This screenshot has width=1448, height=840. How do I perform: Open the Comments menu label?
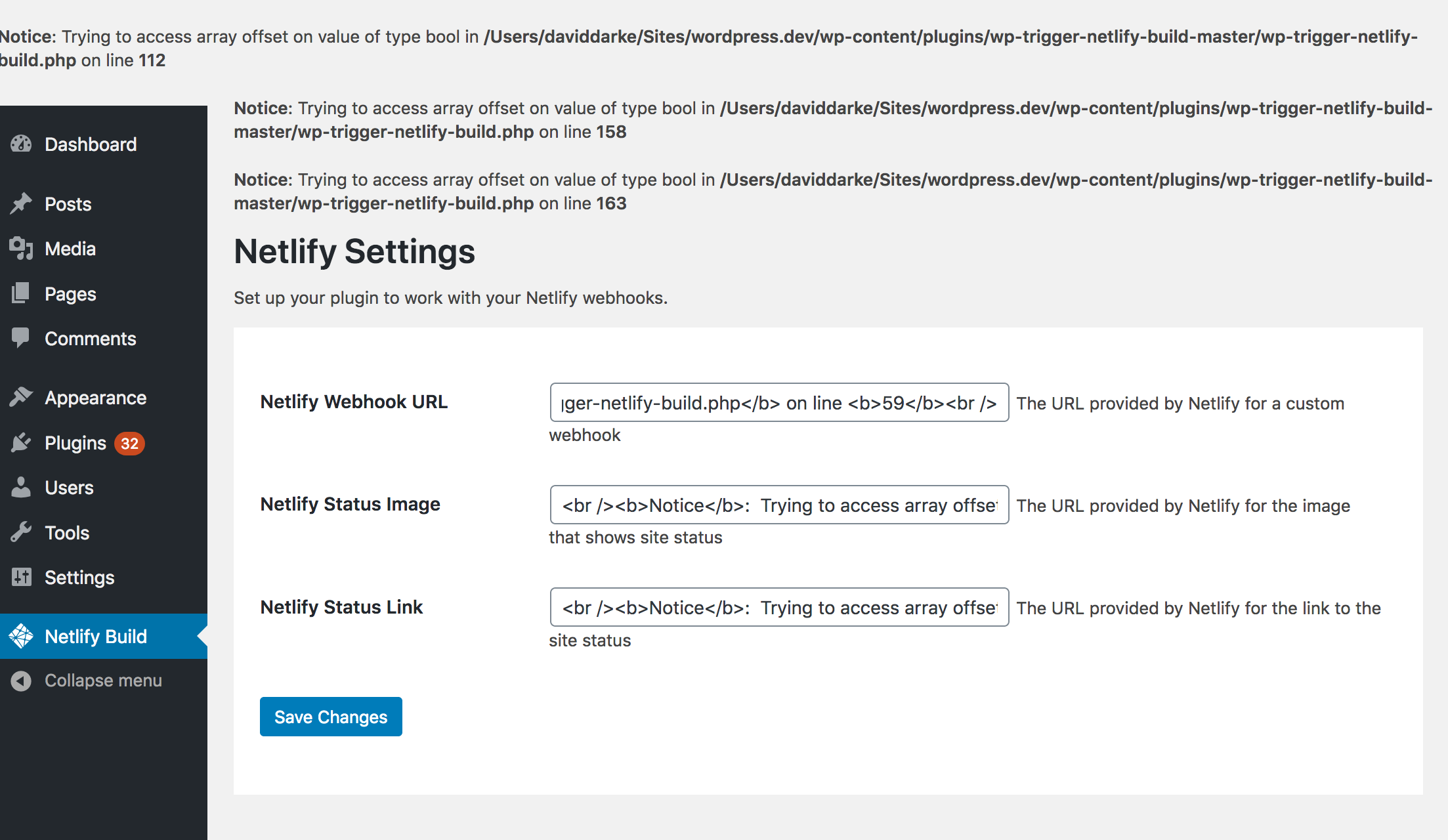coord(91,339)
